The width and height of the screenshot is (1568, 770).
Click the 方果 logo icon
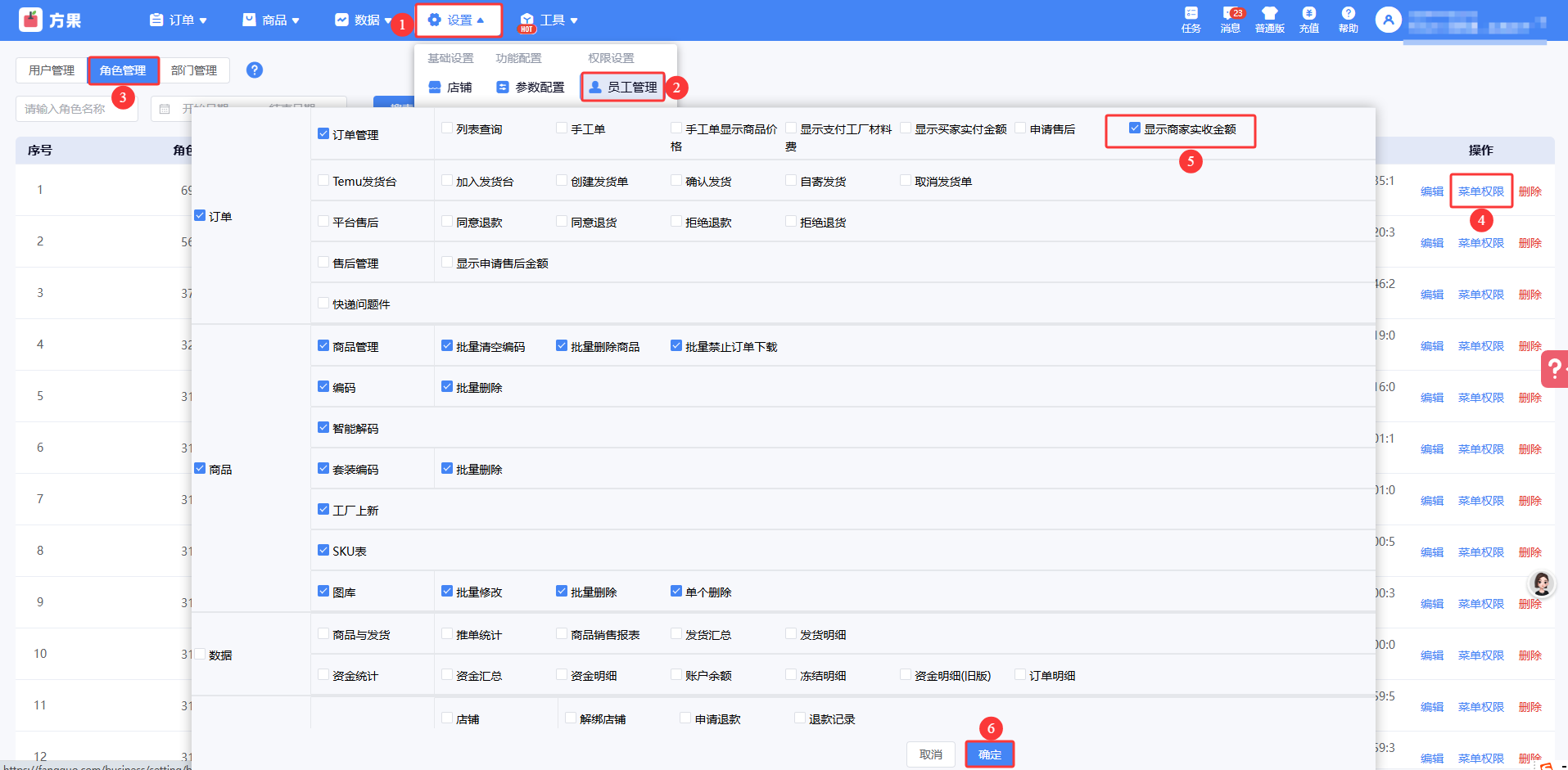(30, 20)
